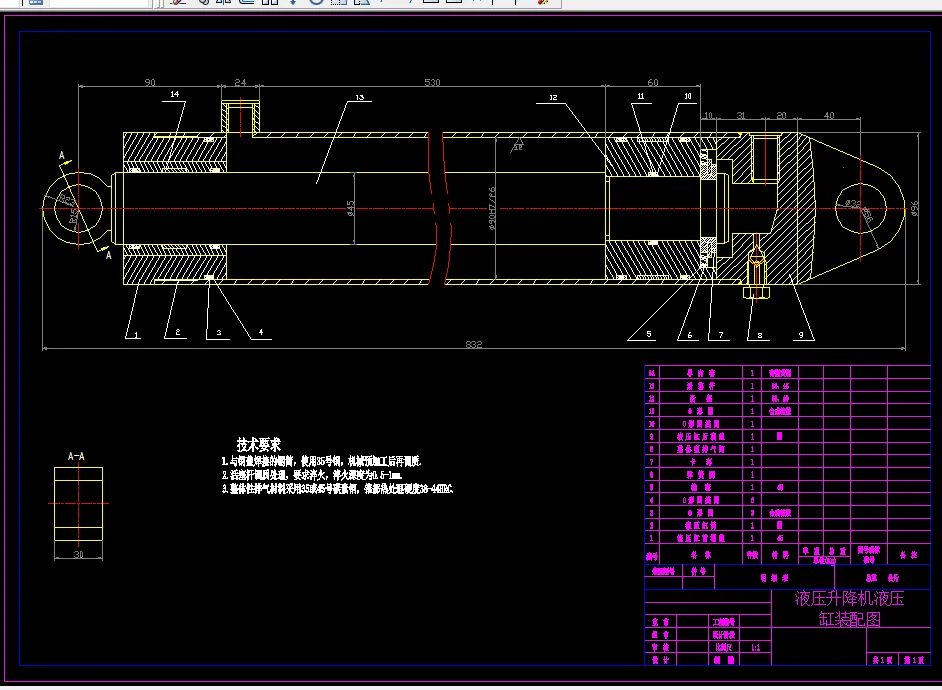
Task: Click part balloon number 14 leader label
Action: tap(175, 94)
